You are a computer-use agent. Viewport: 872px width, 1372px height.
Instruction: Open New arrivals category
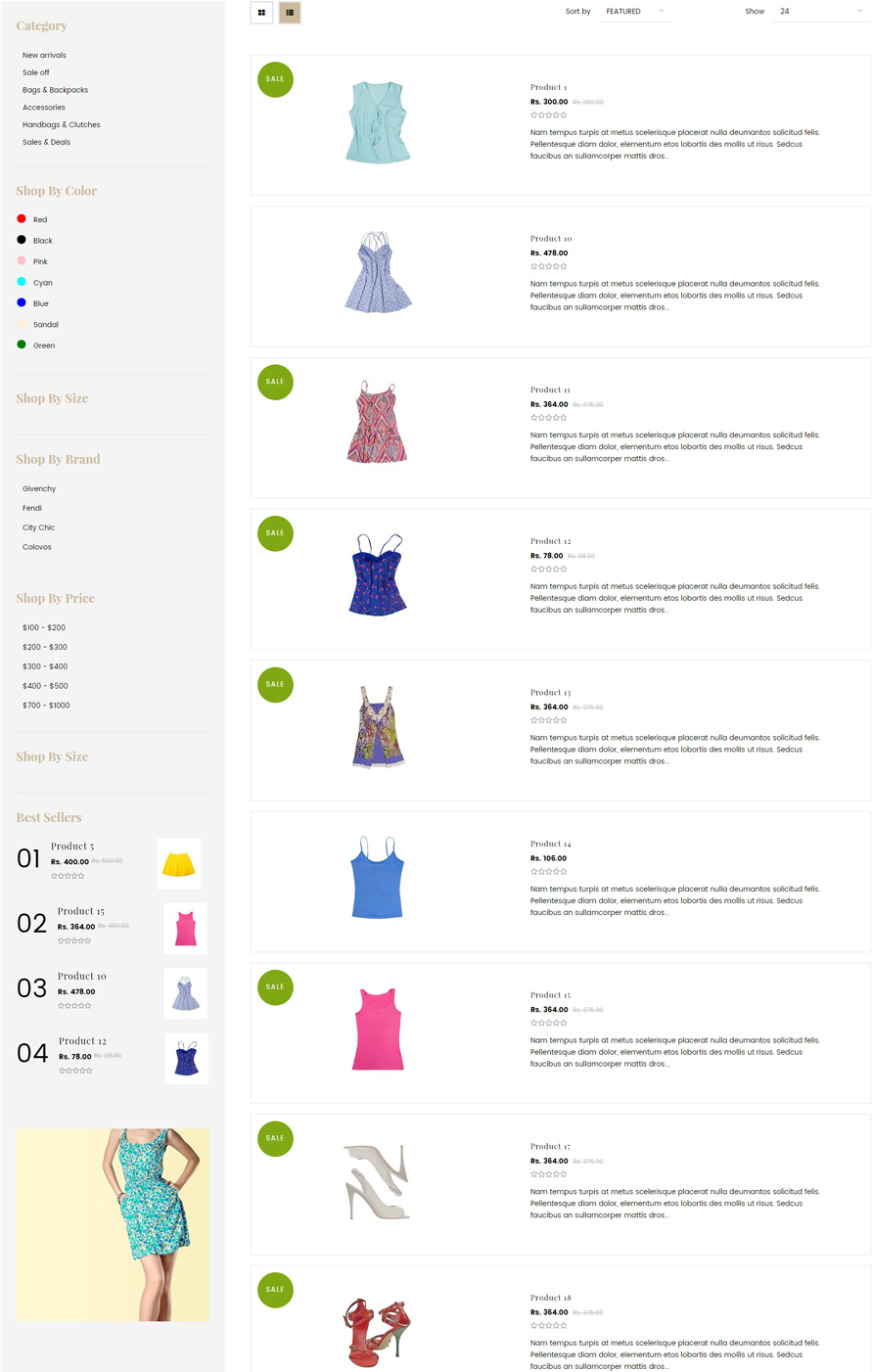click(x=44, y=55)
